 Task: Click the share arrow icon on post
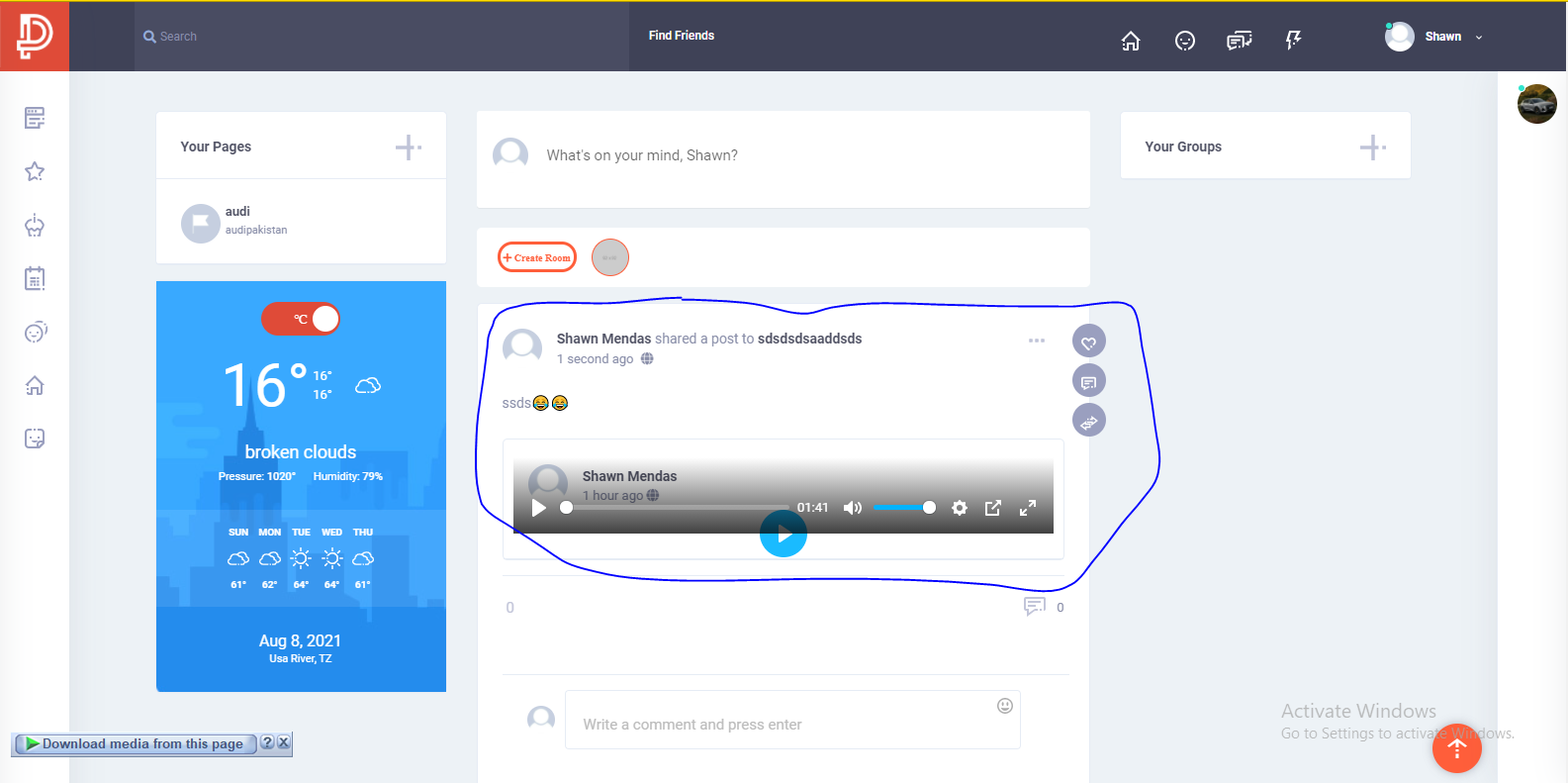tap(1088, 422)
